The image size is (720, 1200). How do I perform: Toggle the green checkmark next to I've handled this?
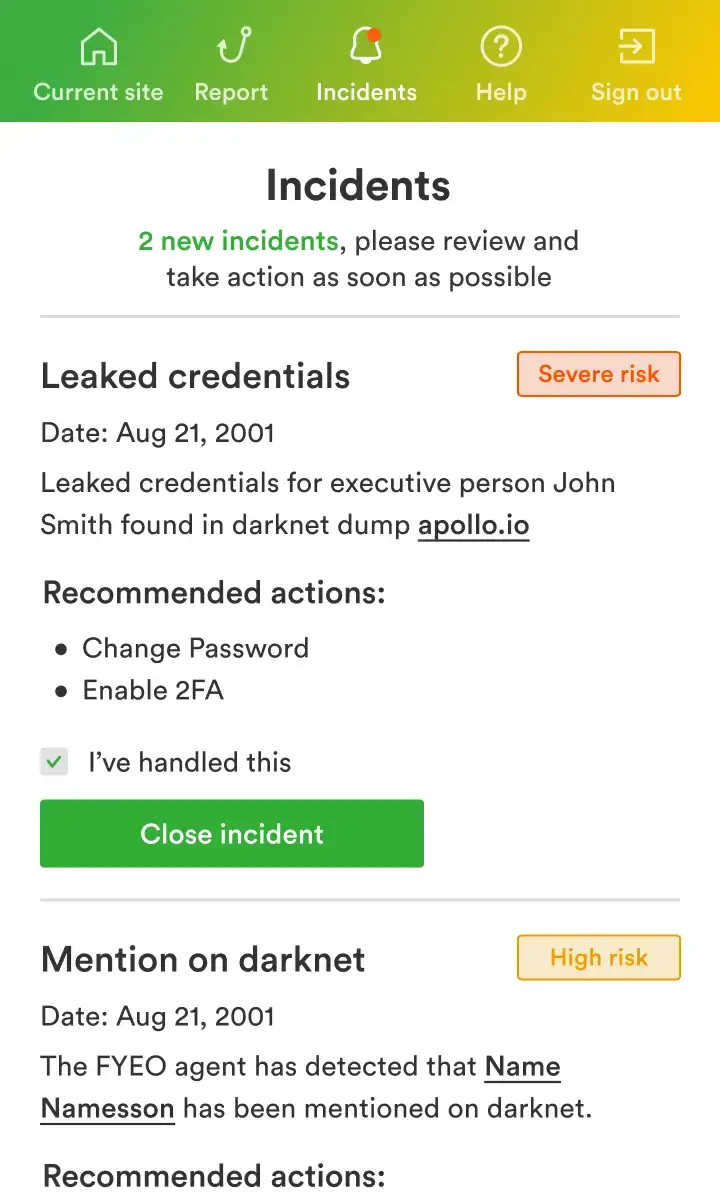[54, 762]
